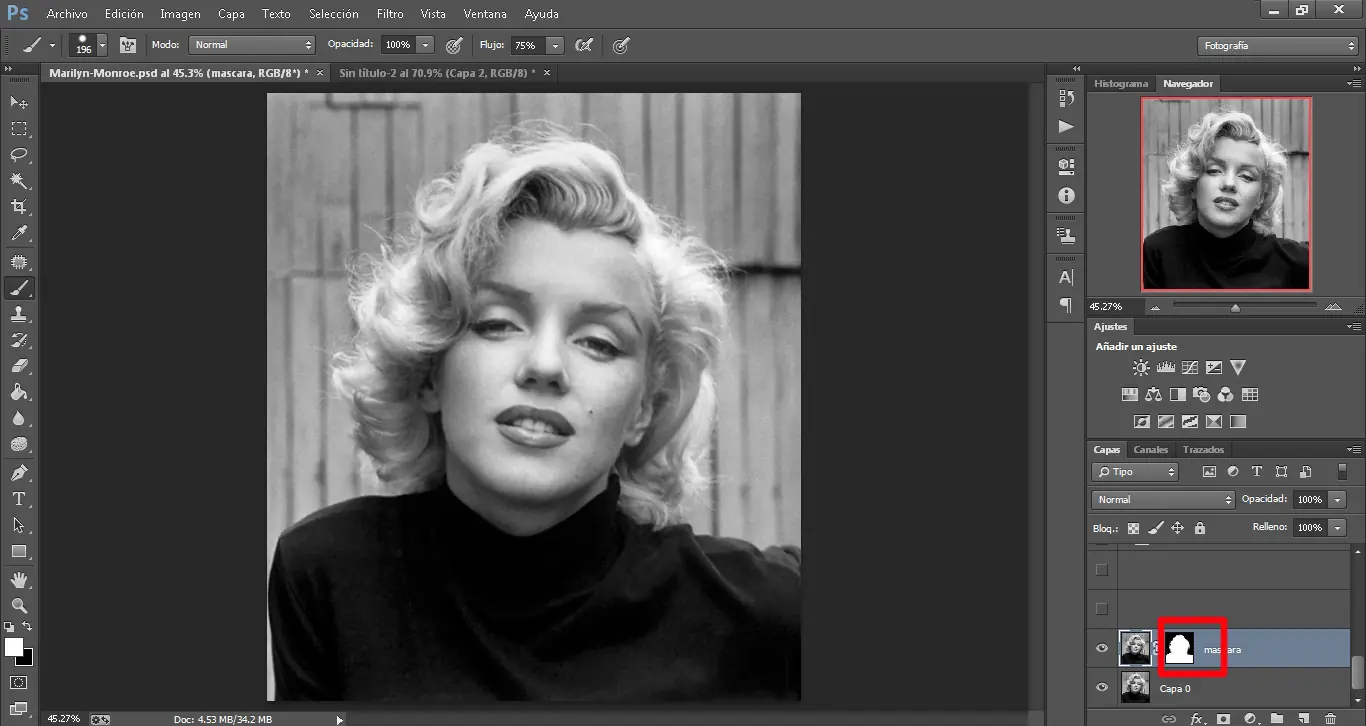This screenshot has height=726, width=1366.
Task: Open the History panel icon
Action: 1066,98
